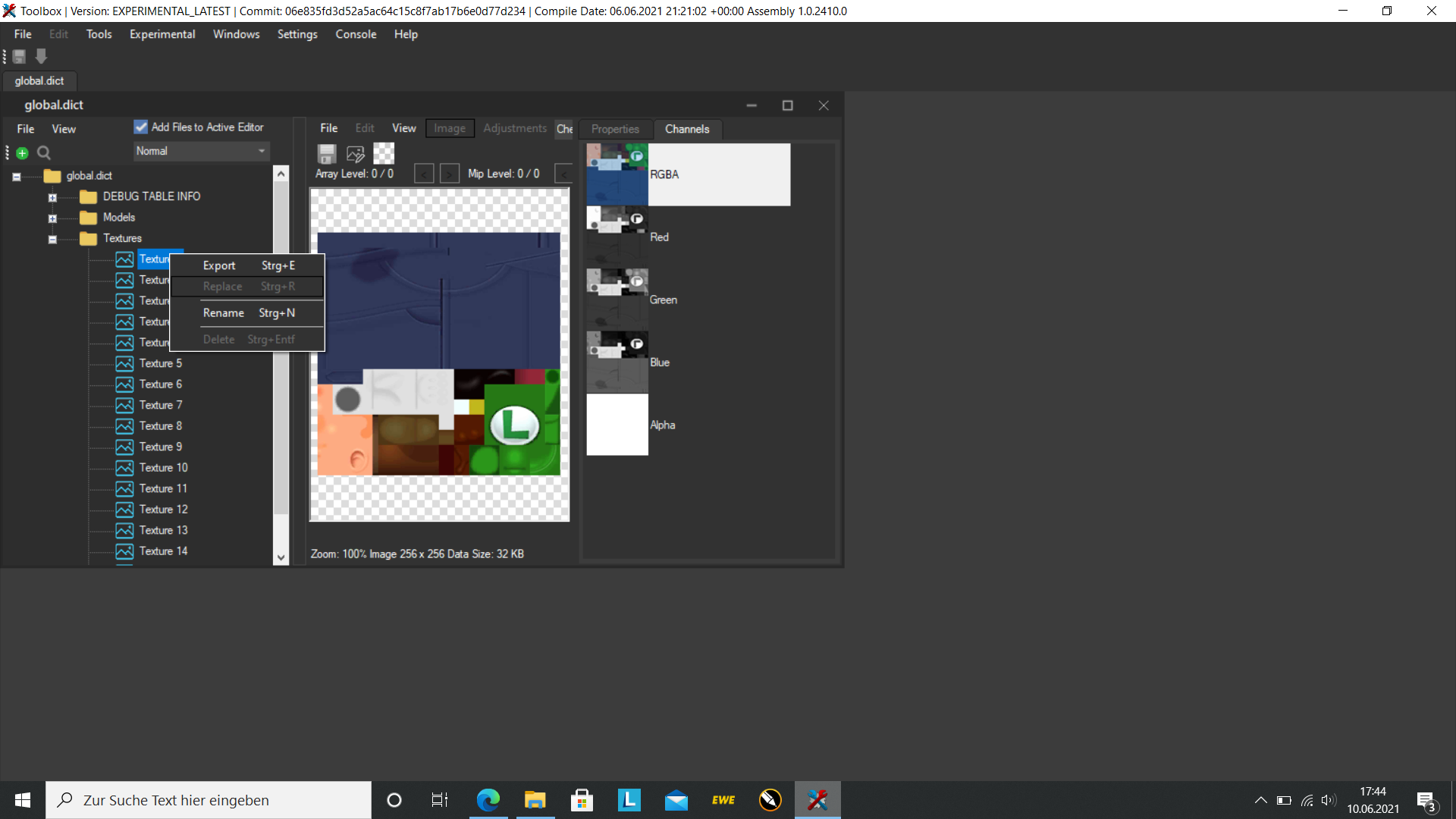Save the texture using the floppy disk icon
This screenshot has height=819, width=1456.
326,153
